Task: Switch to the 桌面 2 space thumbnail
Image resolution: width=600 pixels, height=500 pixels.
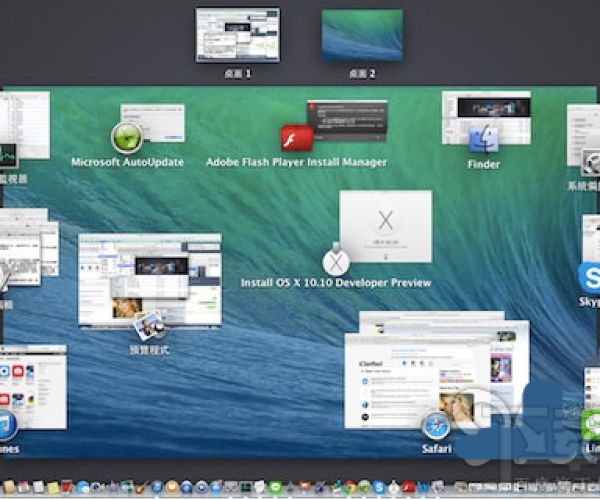Action: pyautogui.click(x=362, y=35)
